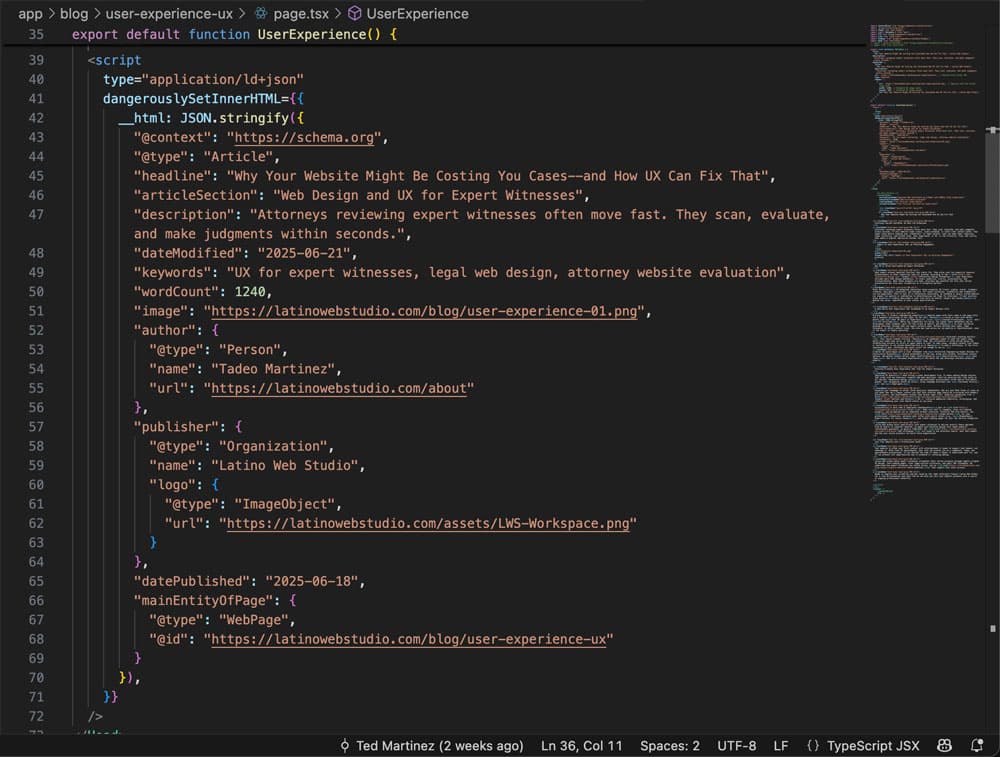Image resolution: width=1000 pixels, height=757 pixels.
Task: Click the chevron after 'page.tsx' breadcrumb
Action: (x=339, y=13)
